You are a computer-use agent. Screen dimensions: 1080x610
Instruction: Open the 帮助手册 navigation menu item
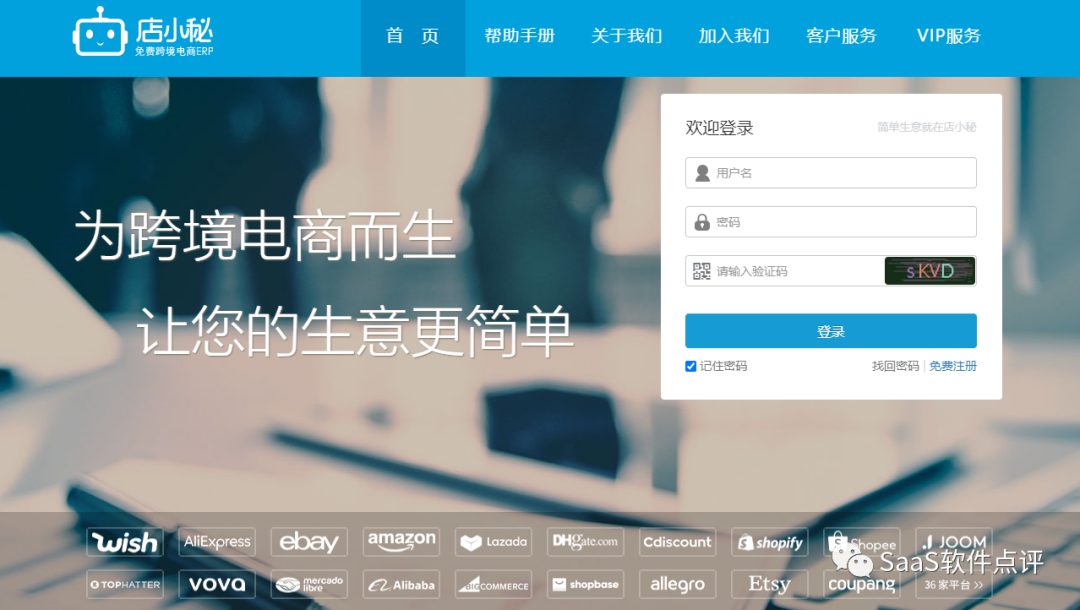519,36
